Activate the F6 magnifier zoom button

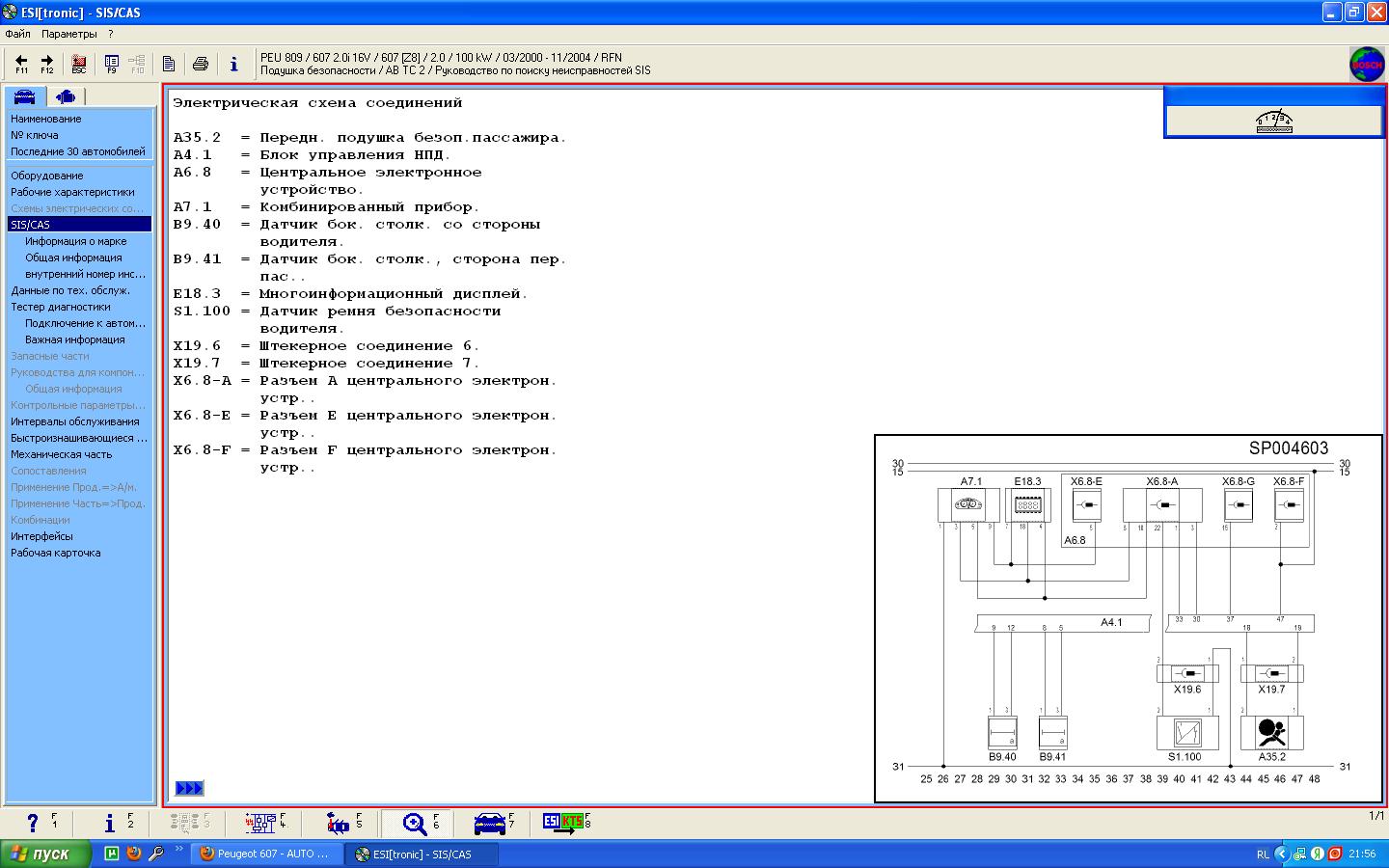coord(418,823)
